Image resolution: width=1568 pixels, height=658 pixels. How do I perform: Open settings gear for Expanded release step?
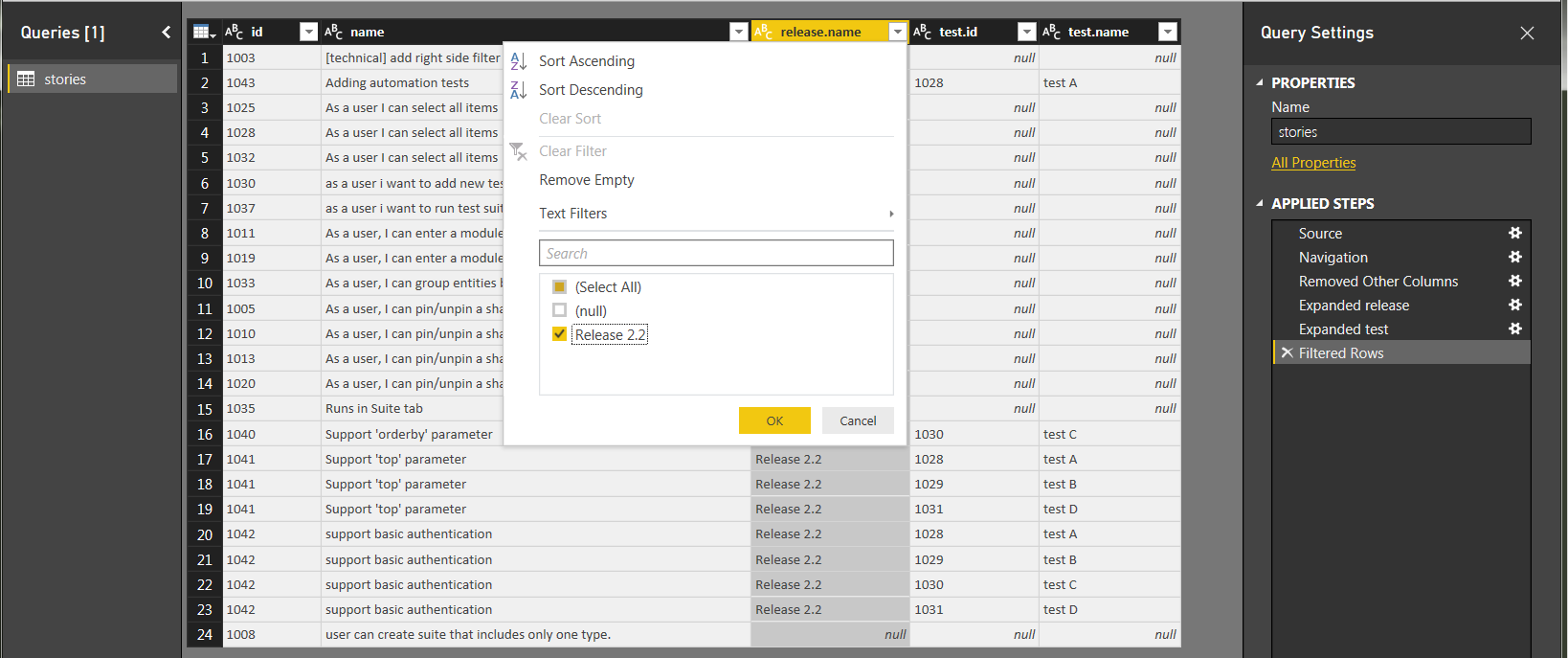click(1515, 305)
